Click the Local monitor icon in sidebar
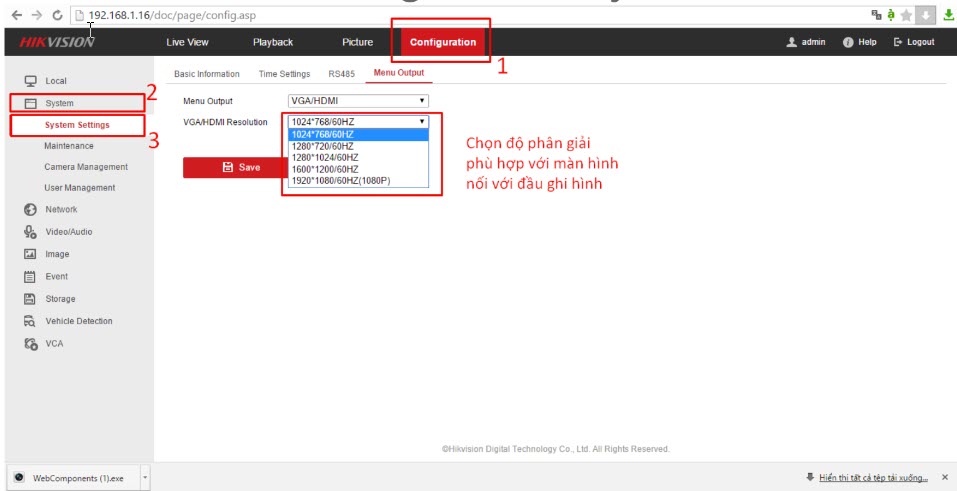Image resolution: width=957 pixels, height=491 pixels. point(30,80)
